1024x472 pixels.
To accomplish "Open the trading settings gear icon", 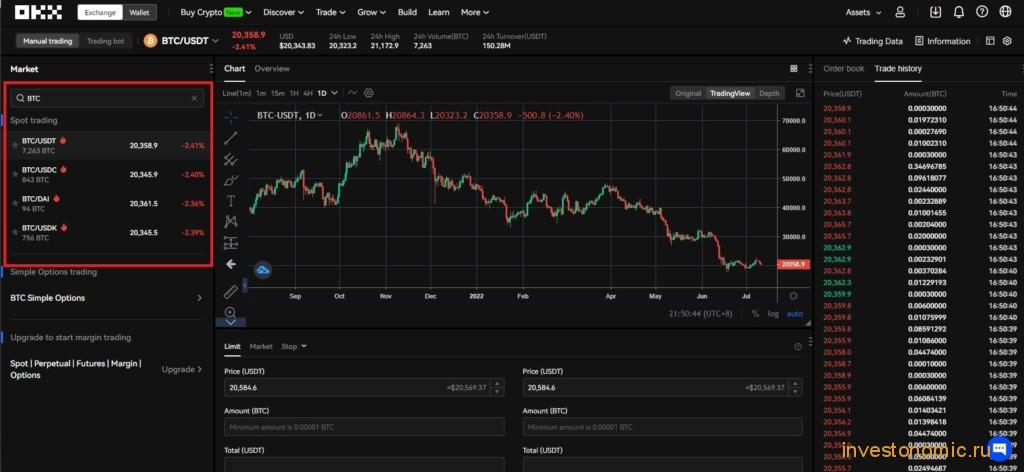I will coord(1007,40).
